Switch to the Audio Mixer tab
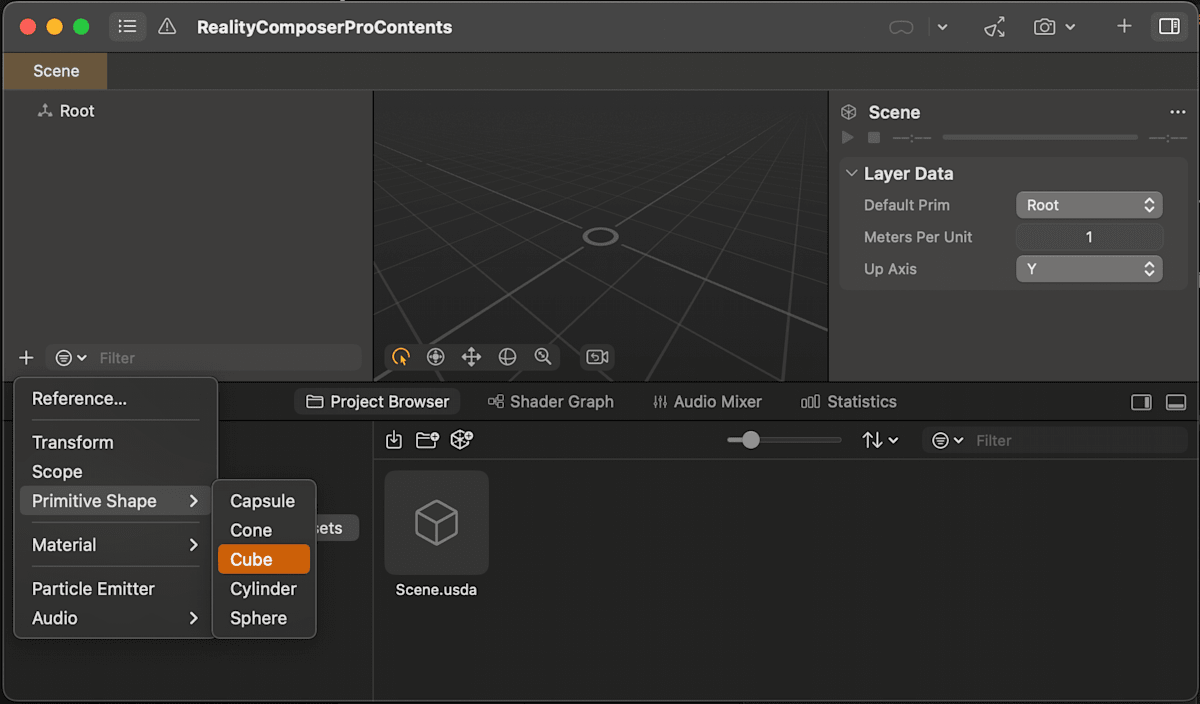 pos(707,402)
